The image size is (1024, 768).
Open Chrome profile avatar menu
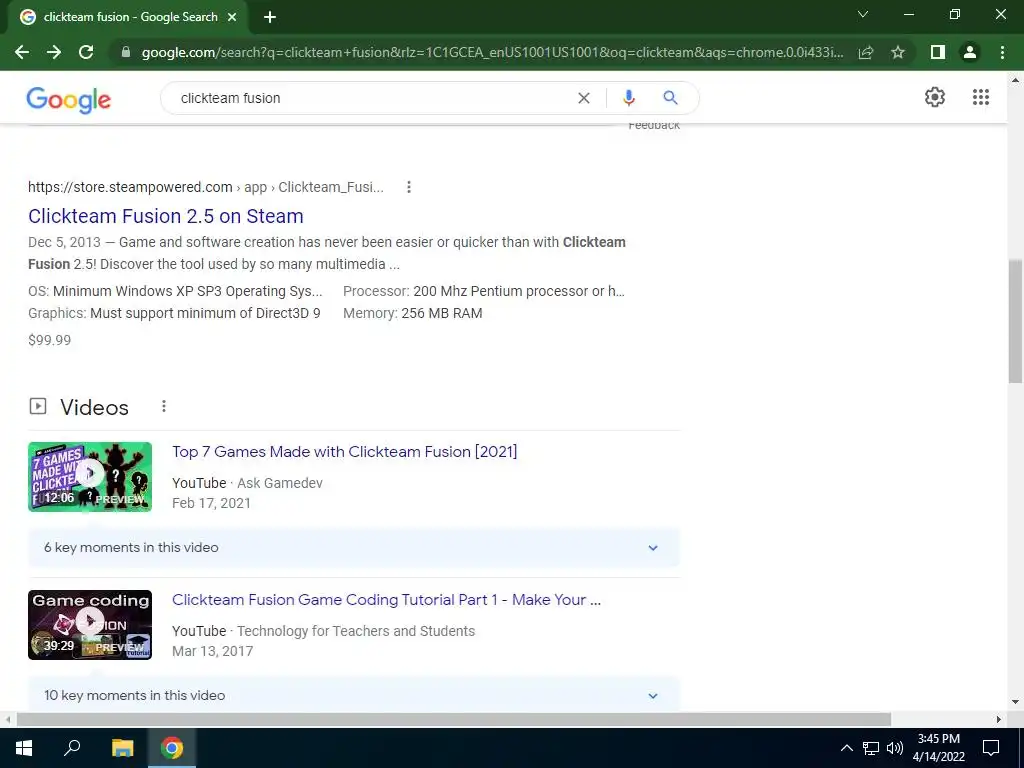point(970,52)
